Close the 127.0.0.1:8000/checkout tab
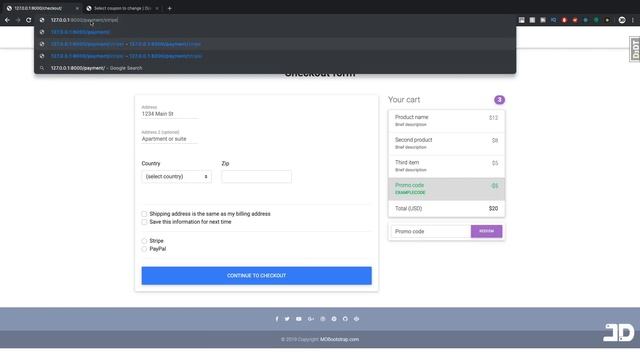 tap(77, 8)
